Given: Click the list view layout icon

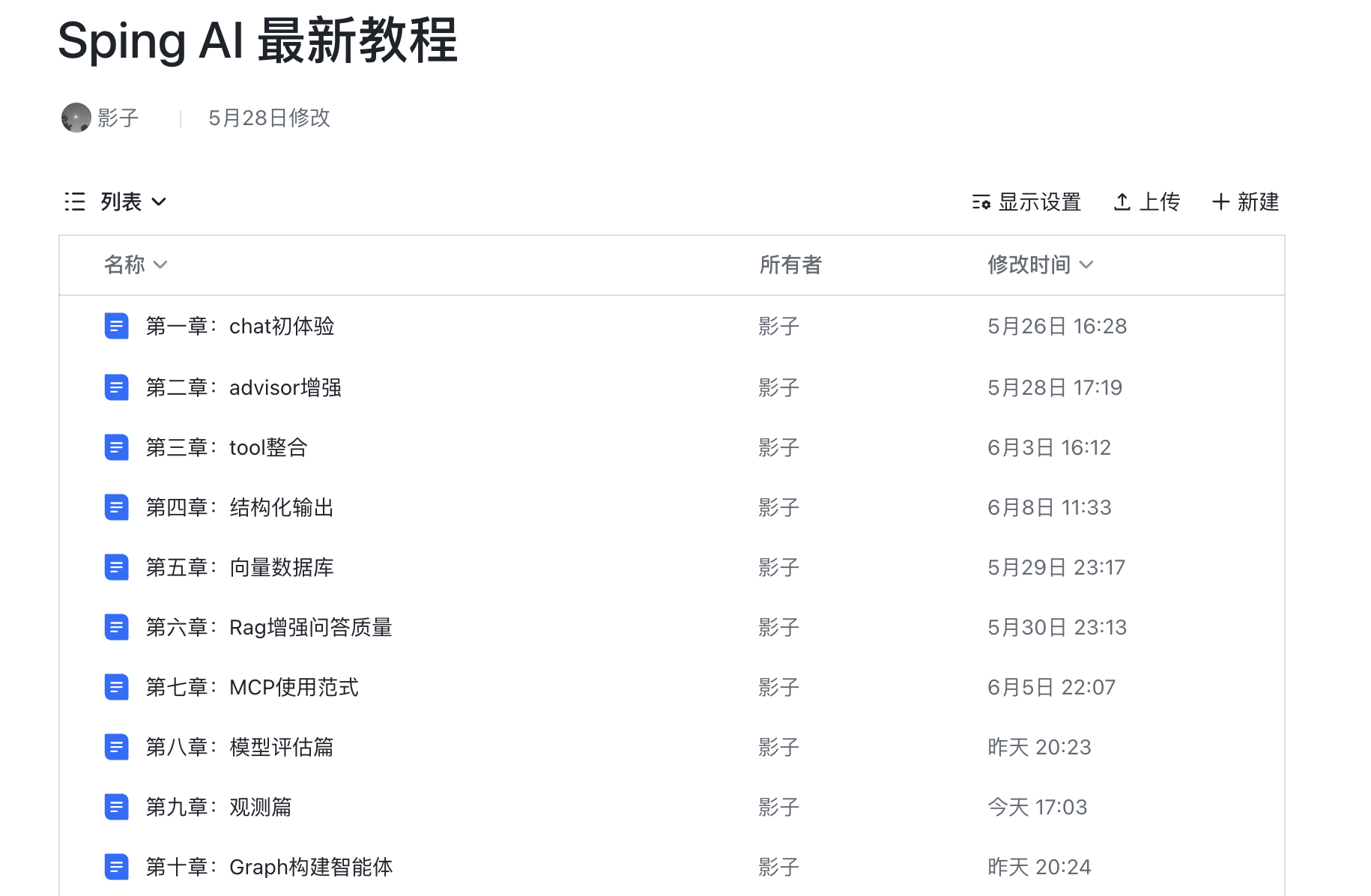Looking at the screenshot, I should [x=75, y=201].
